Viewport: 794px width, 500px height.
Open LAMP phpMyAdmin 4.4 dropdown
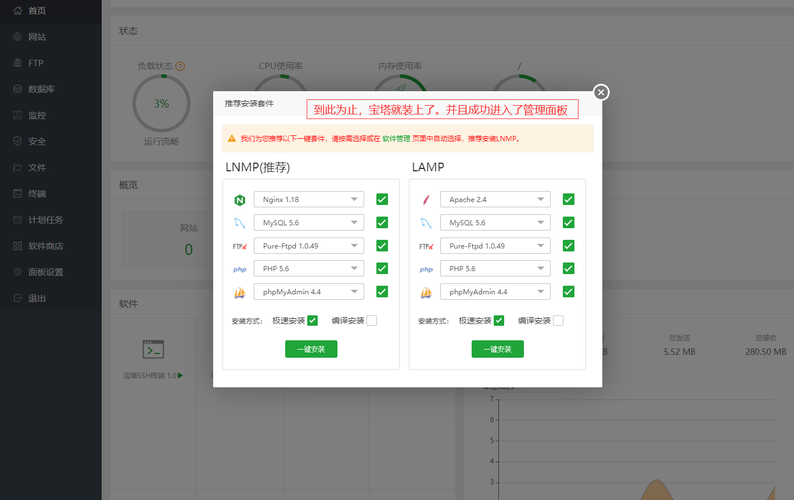click(x=495, y=291)
